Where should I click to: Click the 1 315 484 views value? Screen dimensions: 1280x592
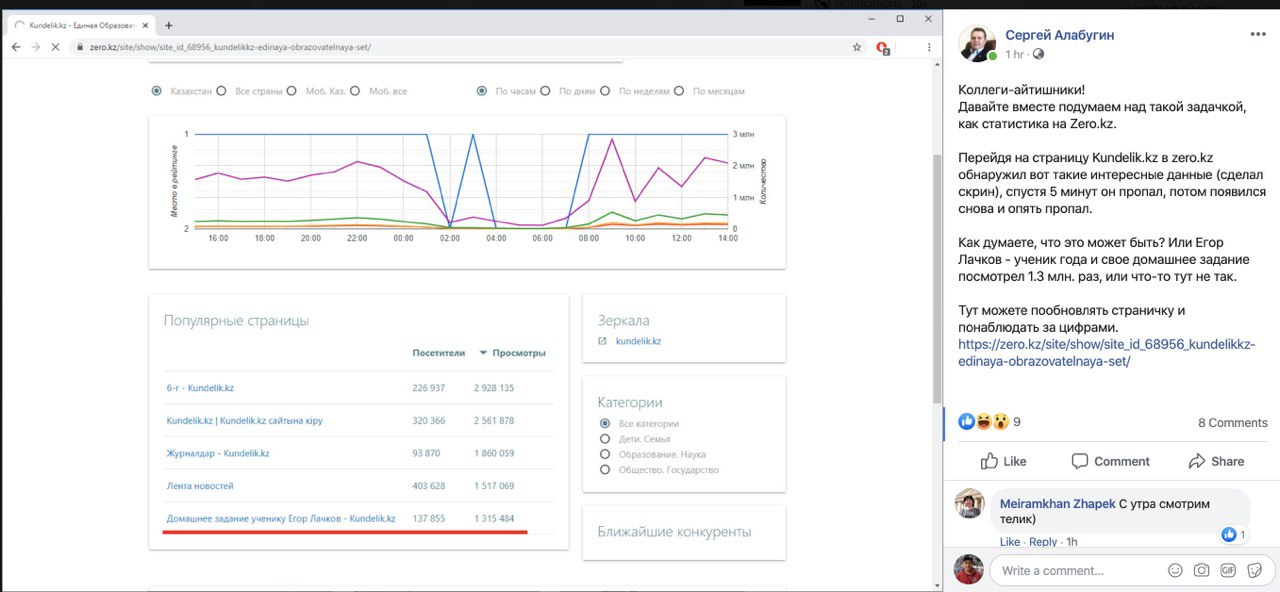click(494, 519)
